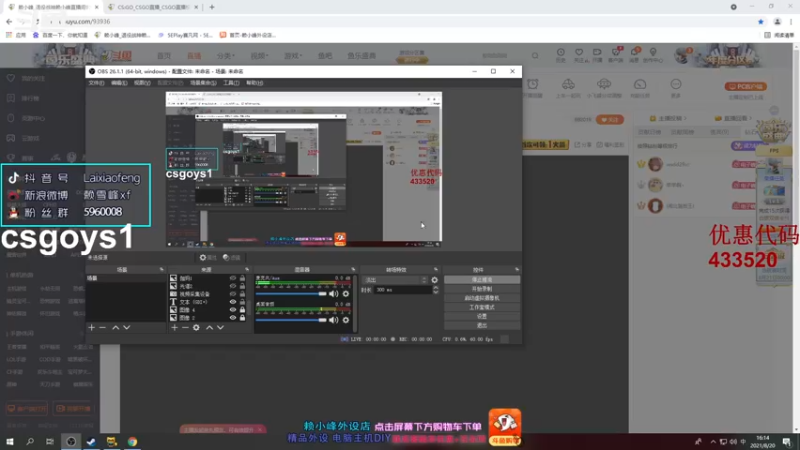Pop out the 来源 dock with its header icon

coord(247,269)
